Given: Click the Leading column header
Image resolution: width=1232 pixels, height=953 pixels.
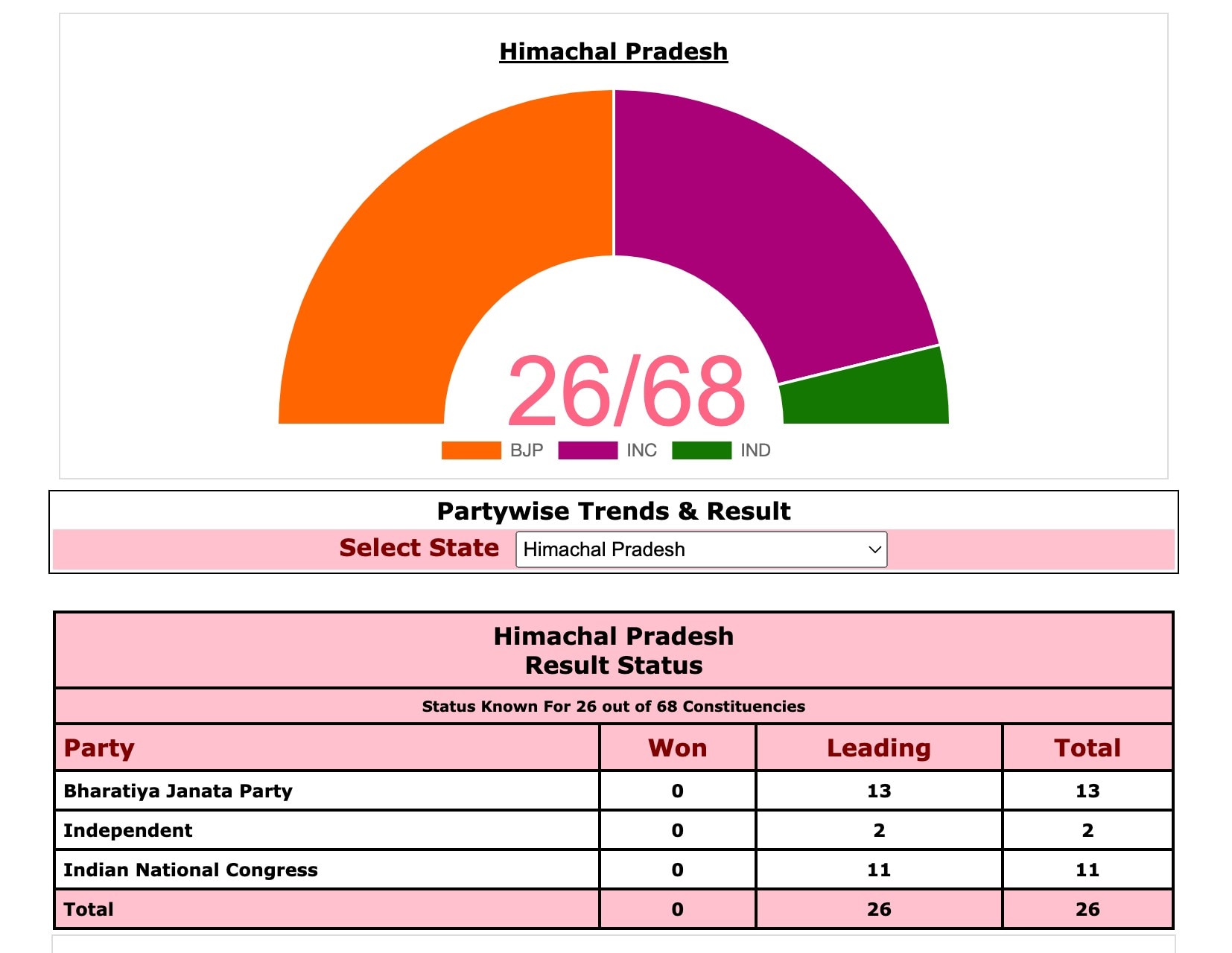Looking at the screenshot, I should 879,748.
